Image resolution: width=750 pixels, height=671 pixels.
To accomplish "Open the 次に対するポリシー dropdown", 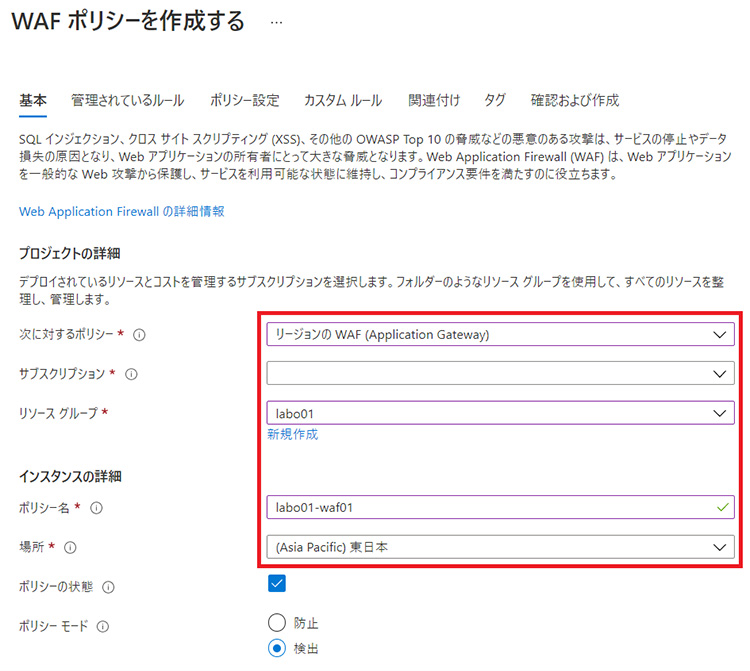I will click(500, 335).
